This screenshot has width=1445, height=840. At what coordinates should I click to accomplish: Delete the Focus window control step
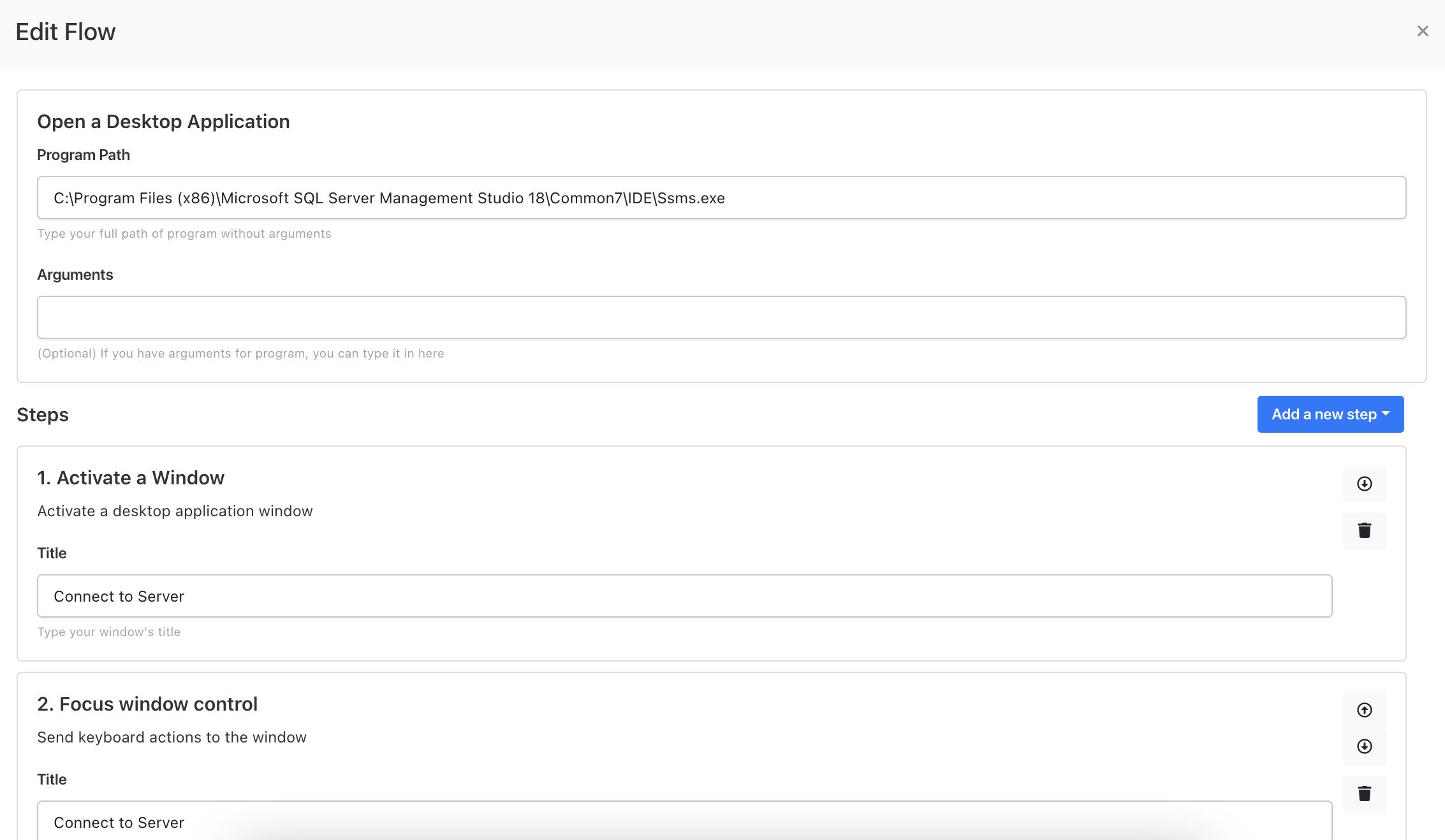click(x=1364, y=793)
